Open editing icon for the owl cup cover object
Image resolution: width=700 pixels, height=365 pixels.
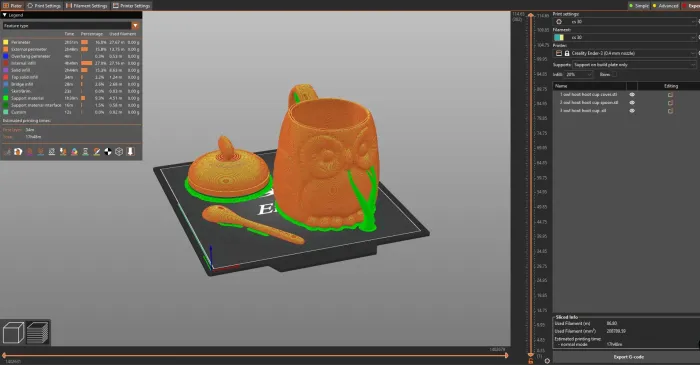pos(670,95)
